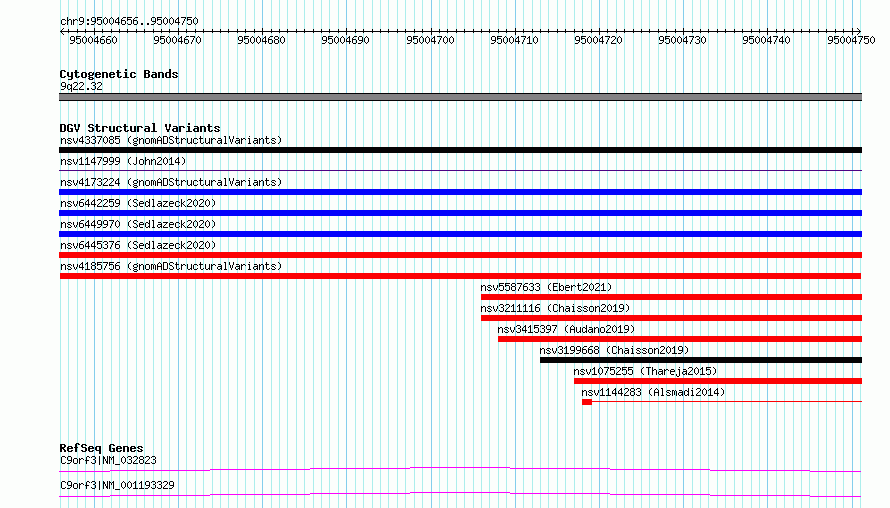Image resolution: width=890 pixels, height=508 pixels.
Task: Click ruler position 95004670
Action: (x=177, y=40)
